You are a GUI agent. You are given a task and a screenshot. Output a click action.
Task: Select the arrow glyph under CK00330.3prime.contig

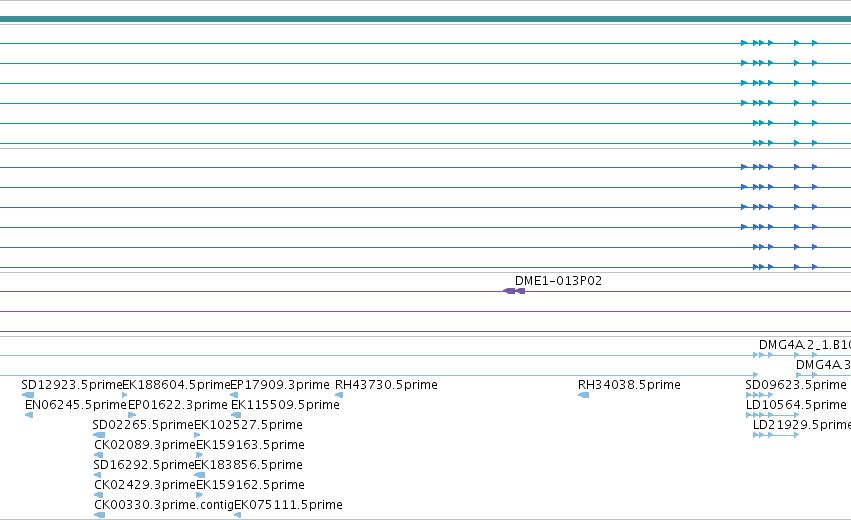pos(99,516)
